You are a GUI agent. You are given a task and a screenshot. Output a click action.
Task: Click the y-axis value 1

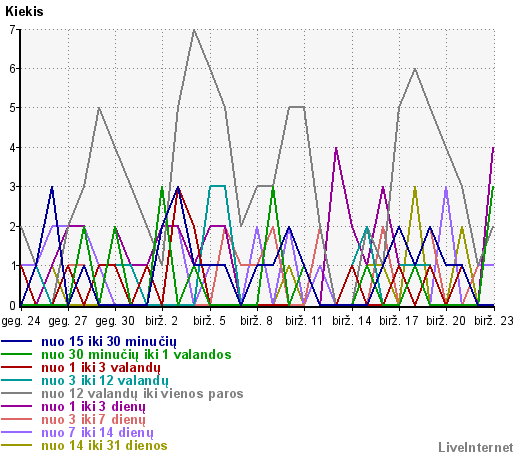tap(13, 266)
